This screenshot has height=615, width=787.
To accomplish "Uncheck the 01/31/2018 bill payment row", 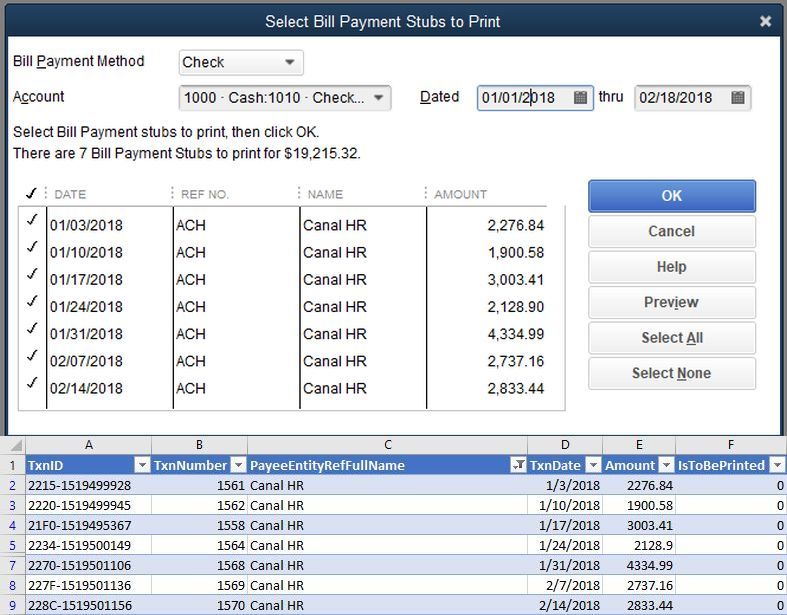I will 32,328.
